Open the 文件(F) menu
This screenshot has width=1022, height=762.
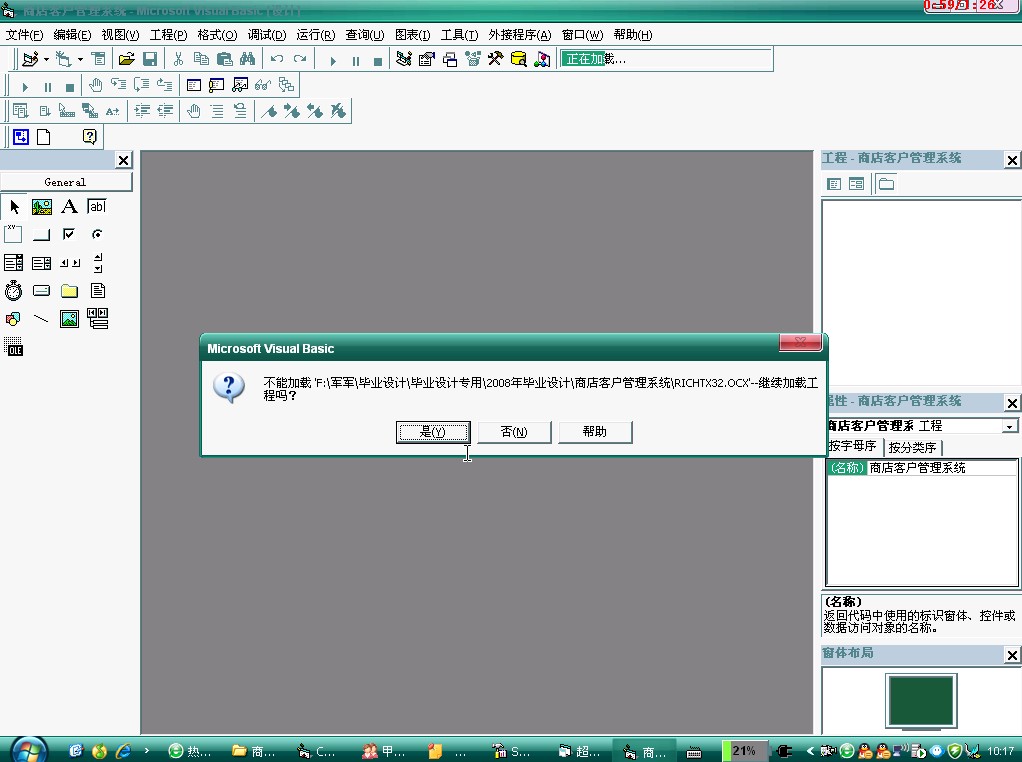24,35
